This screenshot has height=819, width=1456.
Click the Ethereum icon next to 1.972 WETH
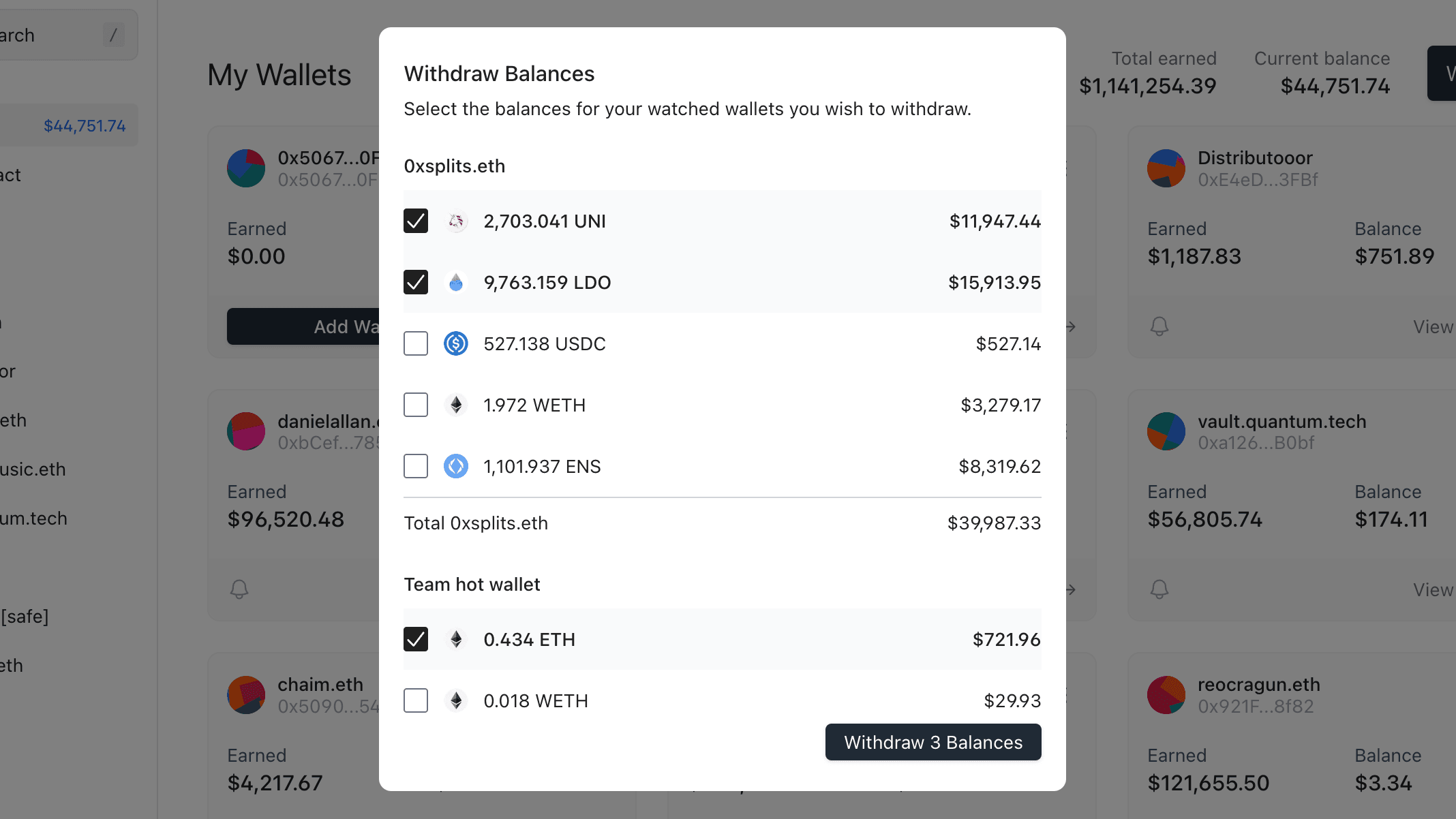[456, 405]
